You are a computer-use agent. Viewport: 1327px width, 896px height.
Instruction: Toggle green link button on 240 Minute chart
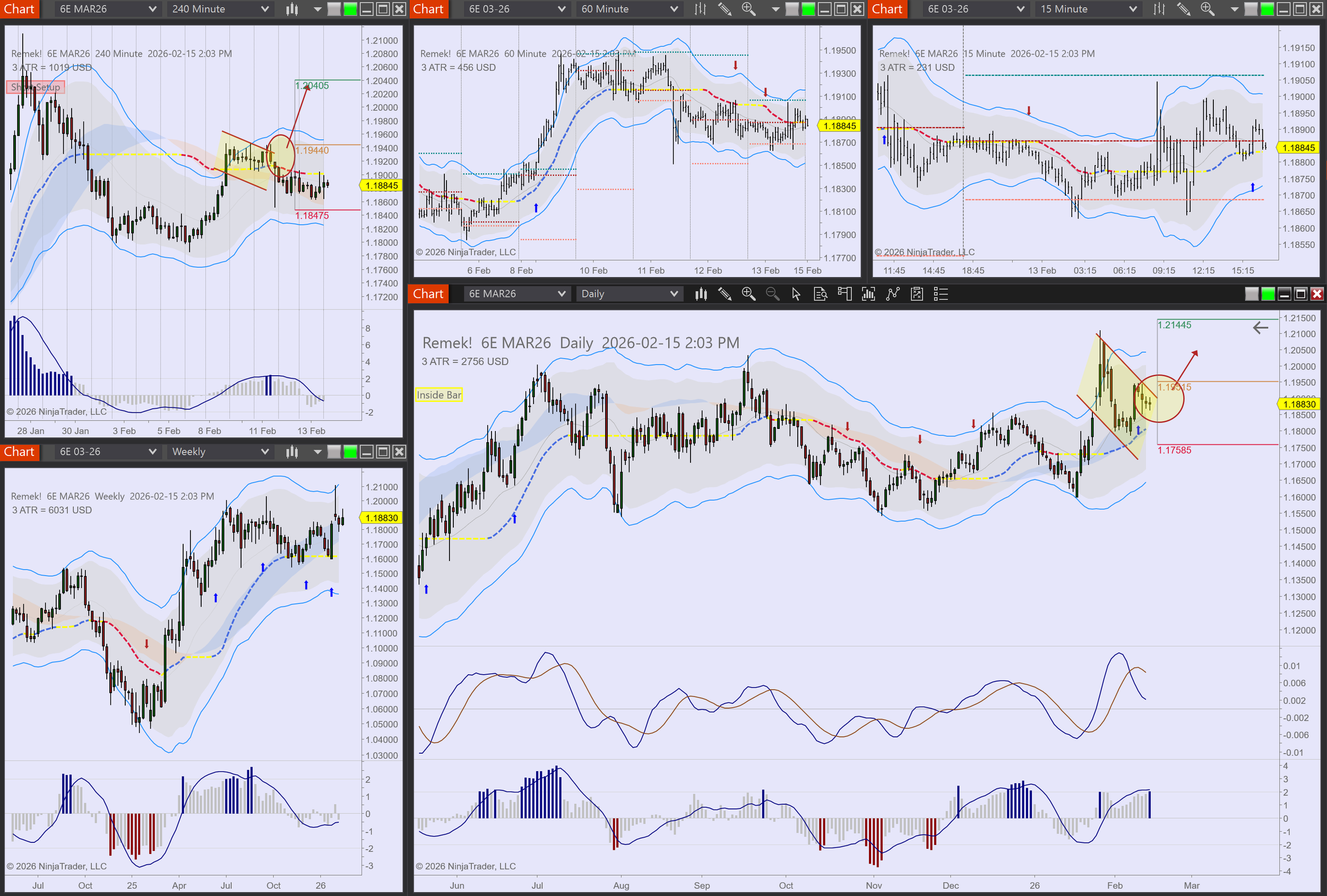[350, 9]
